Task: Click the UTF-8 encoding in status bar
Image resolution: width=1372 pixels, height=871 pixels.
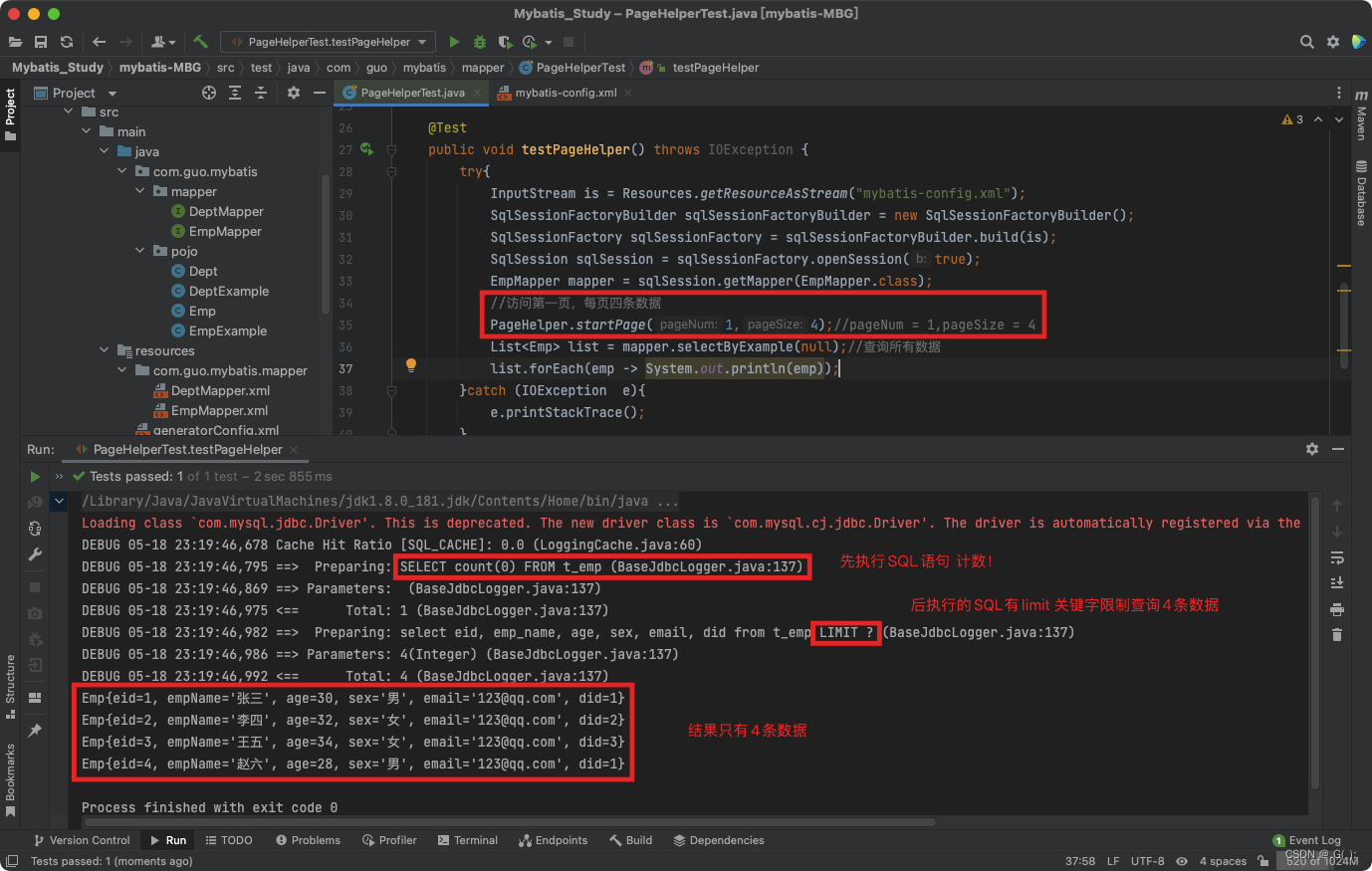Action: click(x=1148, y=861)
